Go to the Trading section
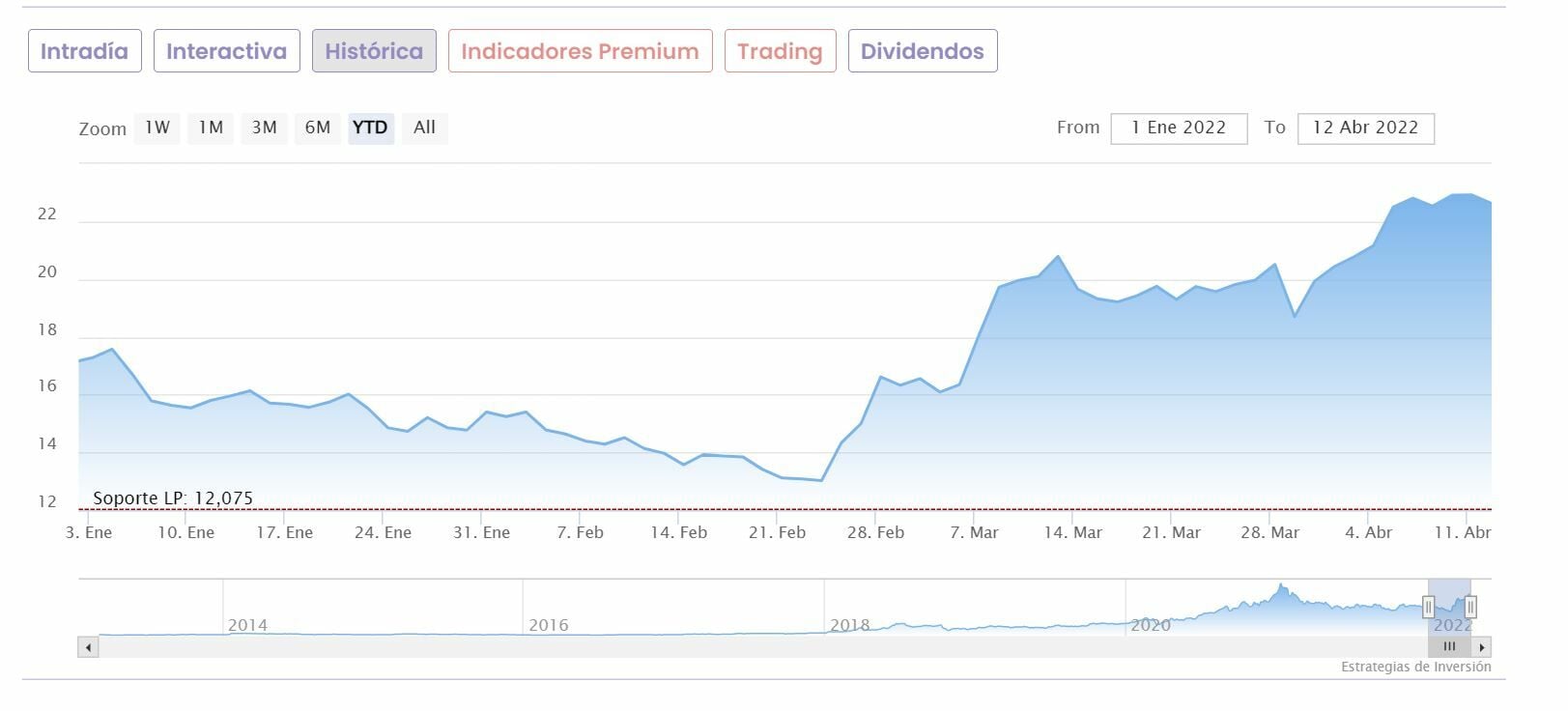This screenshot has height=711, width=1568. 780,51
